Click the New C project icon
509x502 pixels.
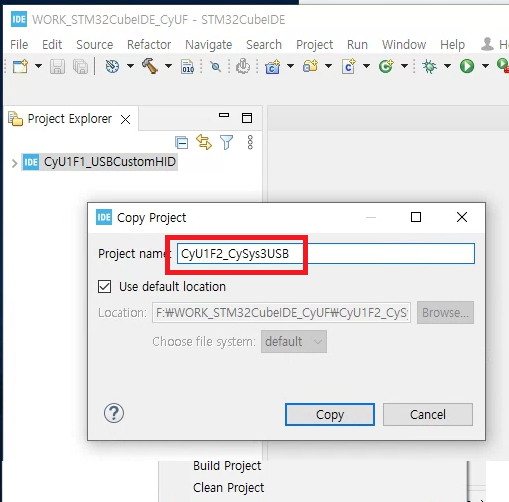(273, 66)
